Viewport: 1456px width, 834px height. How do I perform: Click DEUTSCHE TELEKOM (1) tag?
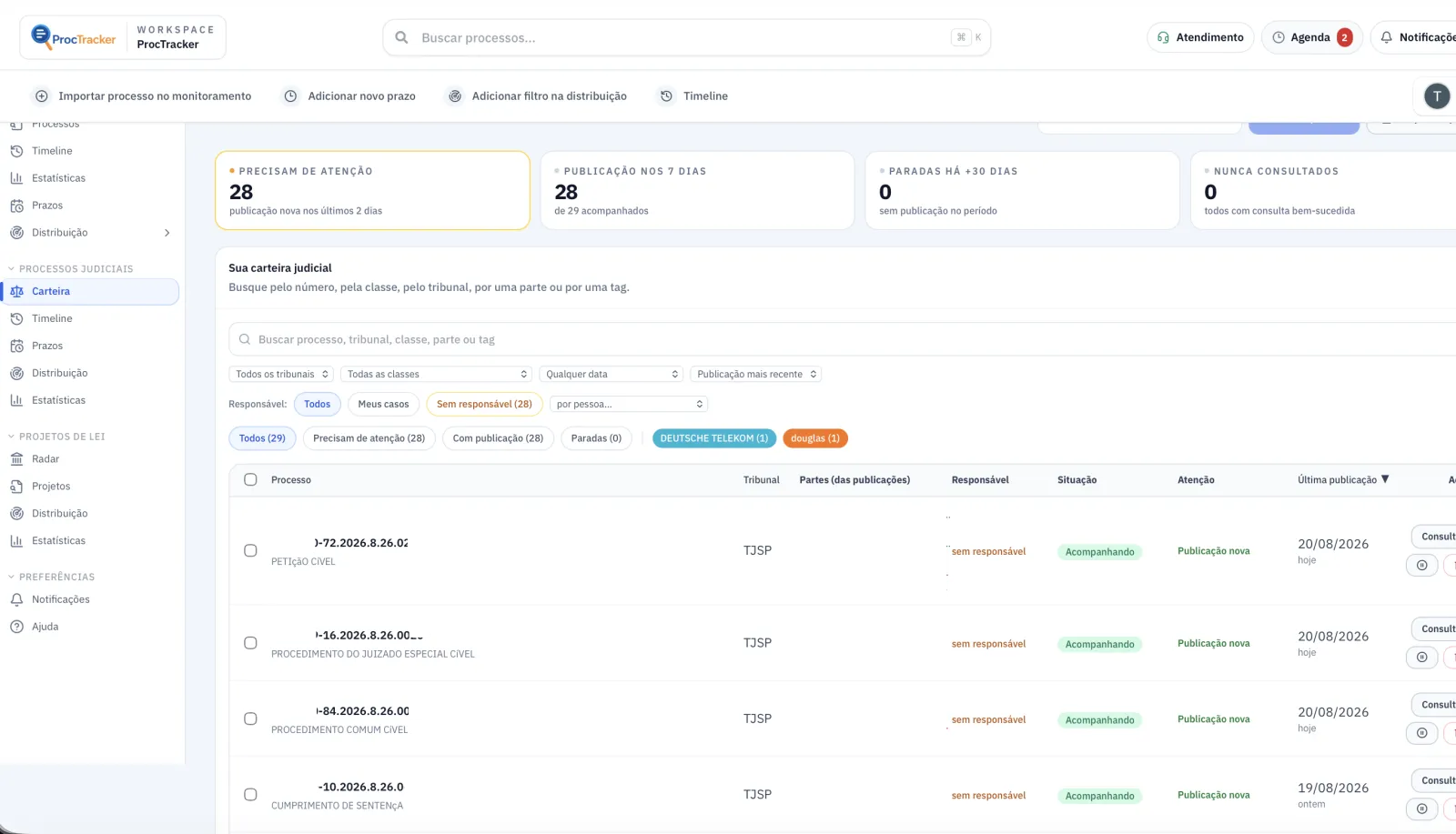point(714,438)
